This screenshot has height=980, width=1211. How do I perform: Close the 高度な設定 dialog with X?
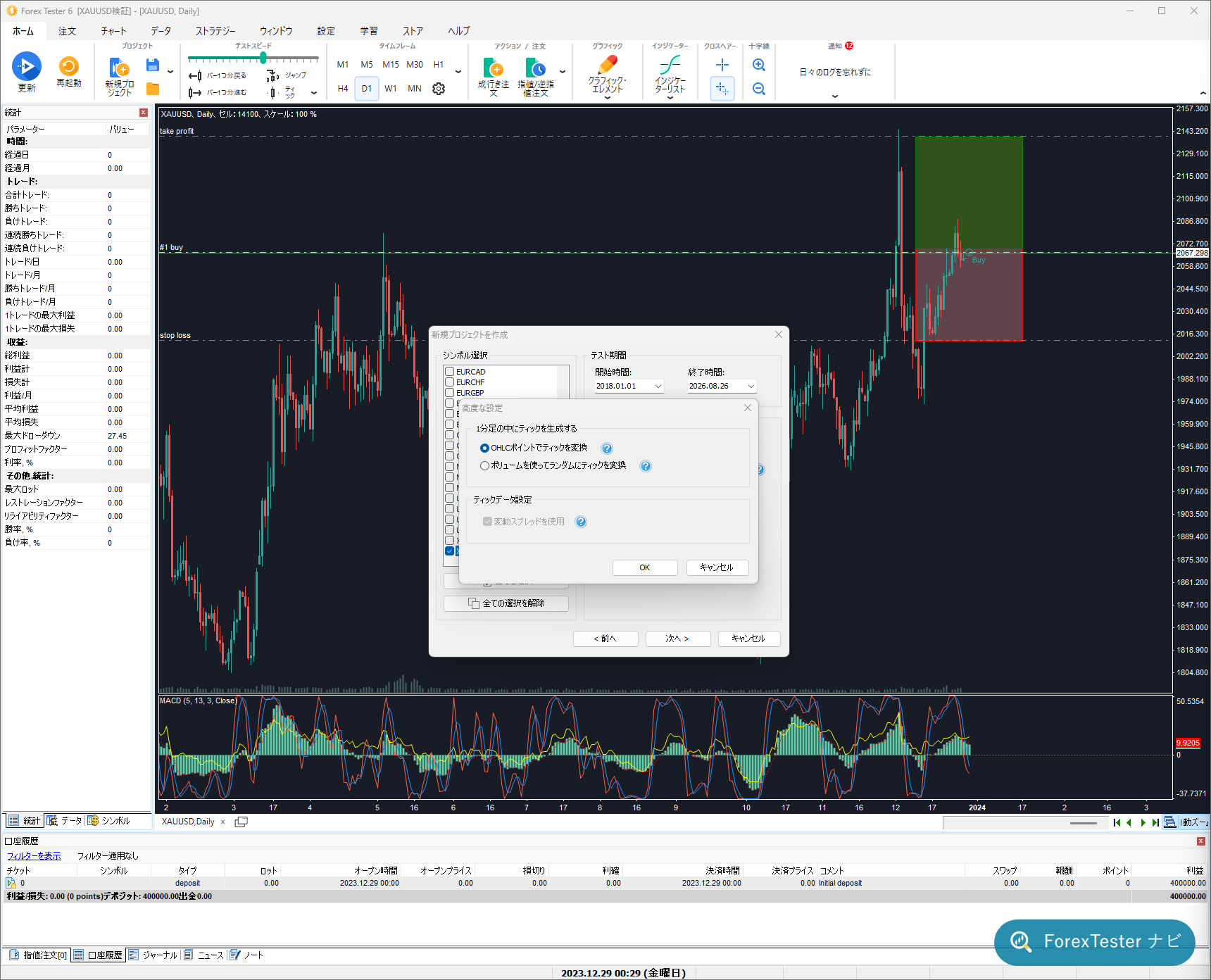[748, 408]
